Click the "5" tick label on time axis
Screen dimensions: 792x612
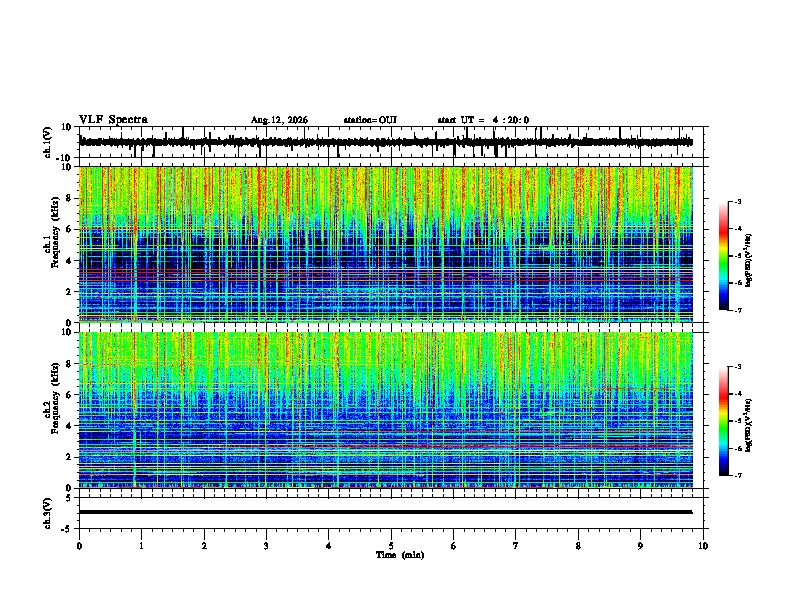pos(391,546)
